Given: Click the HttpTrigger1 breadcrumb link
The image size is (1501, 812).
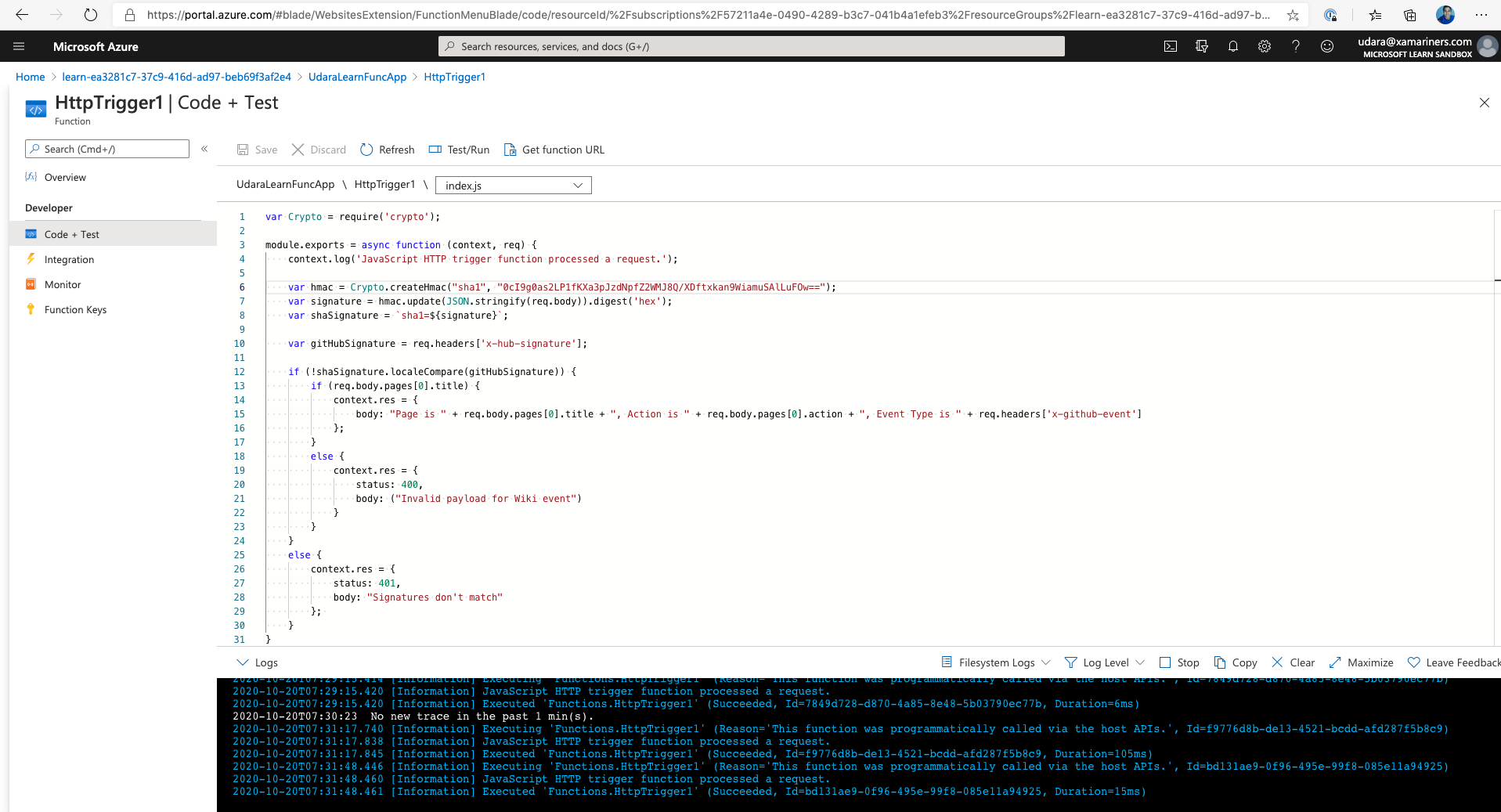Looking at the screenshot, I should click(454, 77).
